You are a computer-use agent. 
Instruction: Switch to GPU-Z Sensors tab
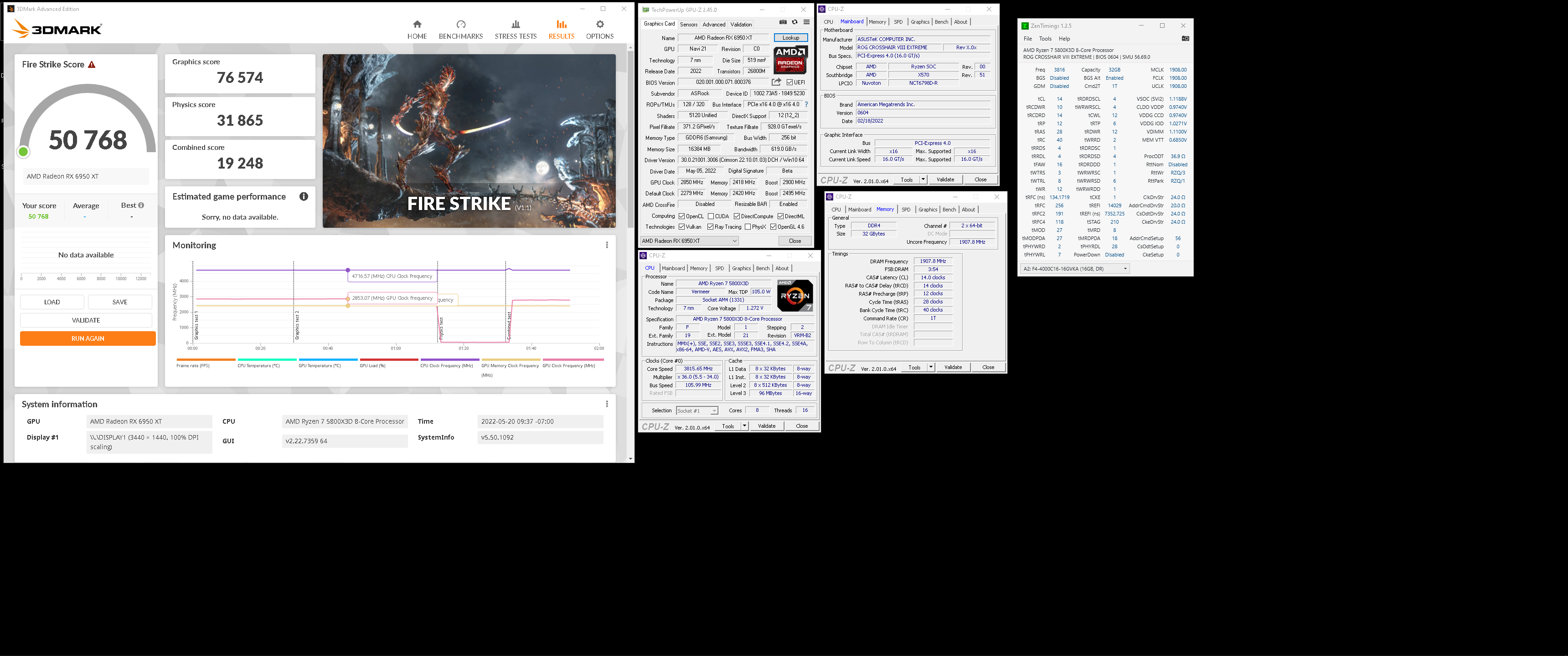(688, 24)
